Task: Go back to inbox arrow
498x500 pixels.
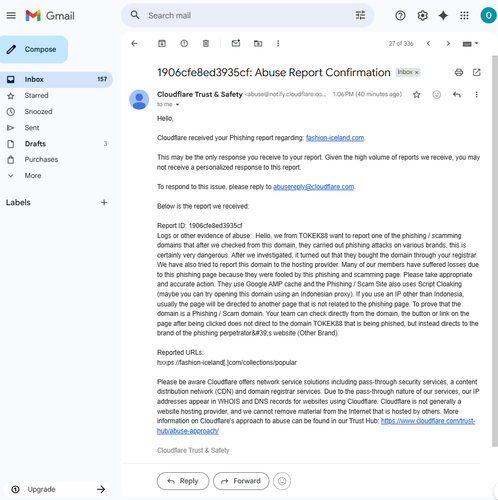Action: tap(134, 43)
